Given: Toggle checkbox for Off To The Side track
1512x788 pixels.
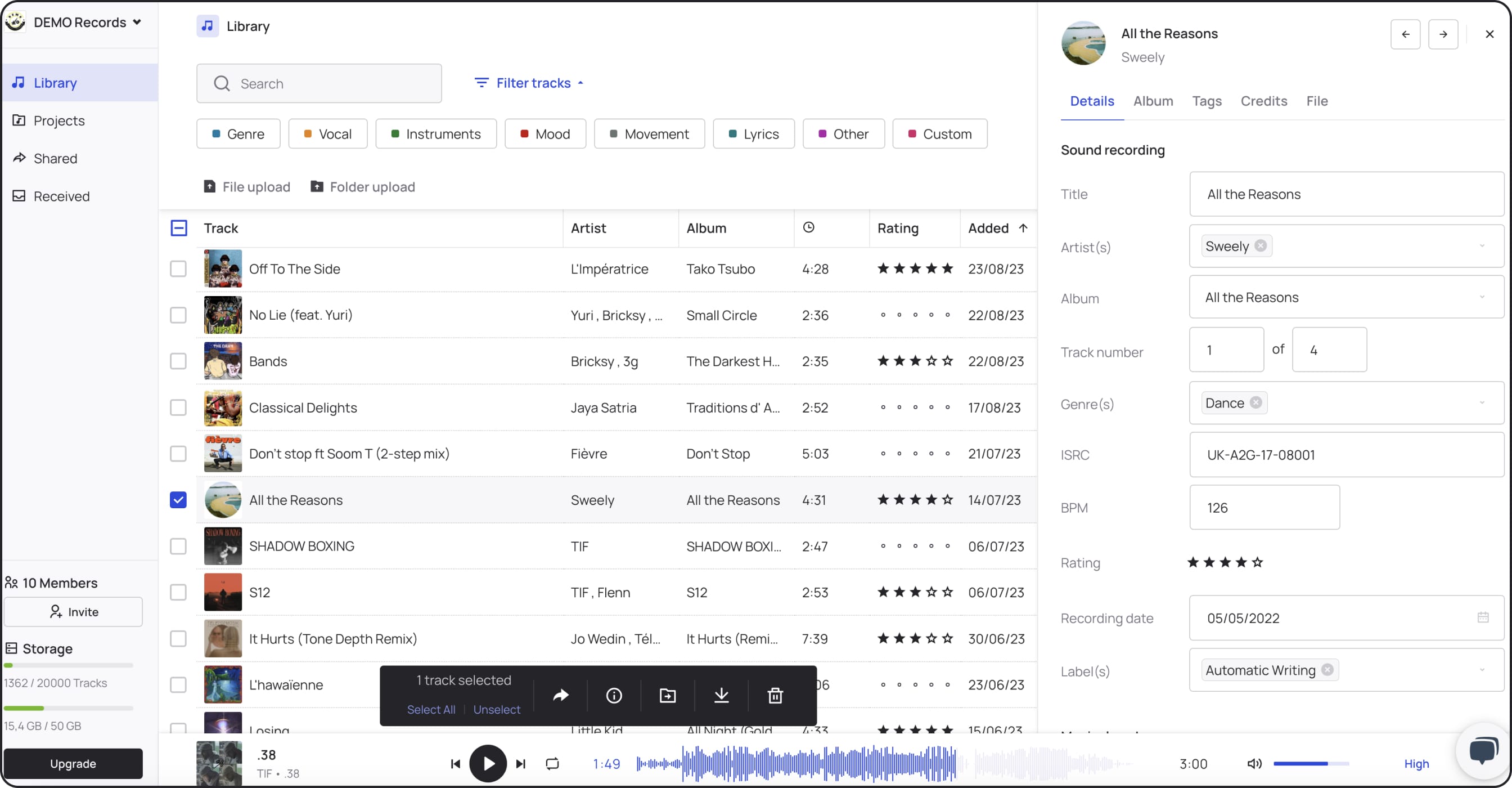Looking at the screenshot, I should point(178,268).
